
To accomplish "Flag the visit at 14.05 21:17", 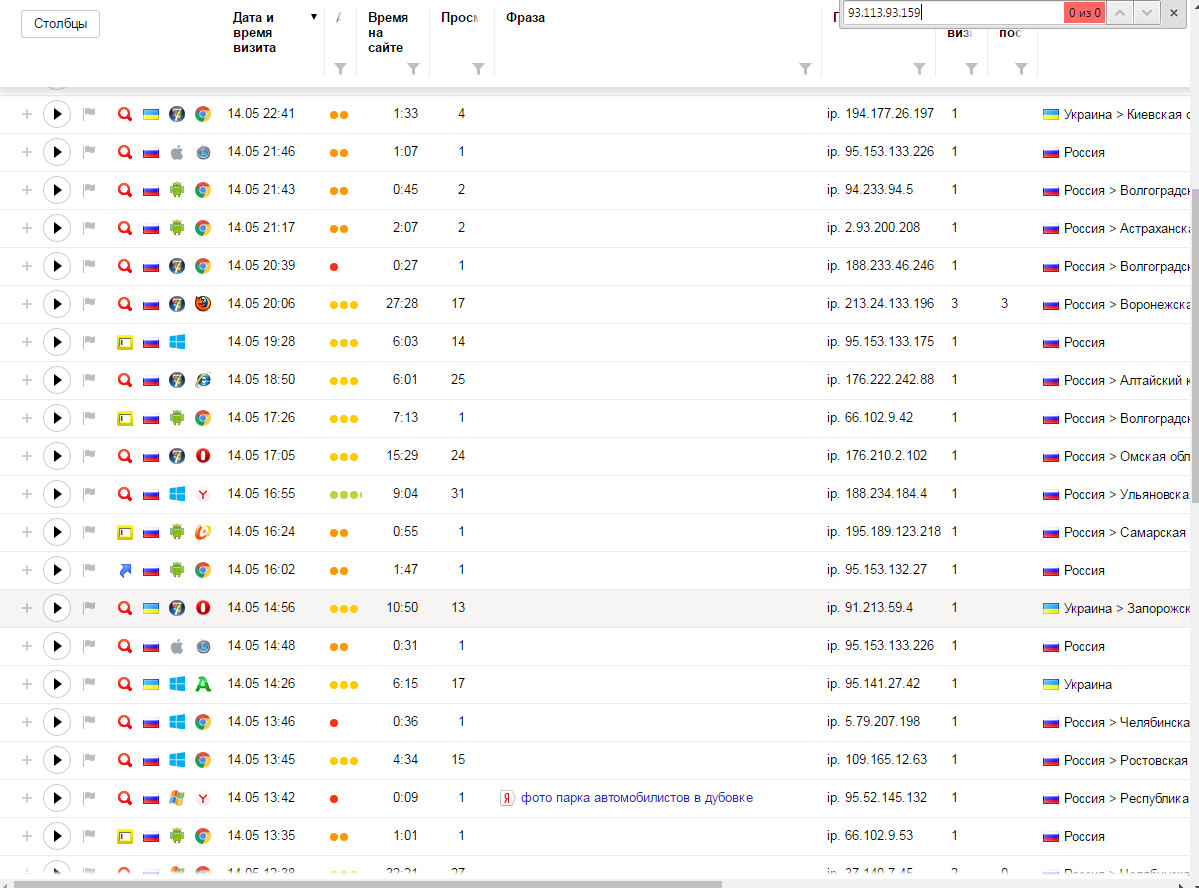I will (x=89, y=227).
